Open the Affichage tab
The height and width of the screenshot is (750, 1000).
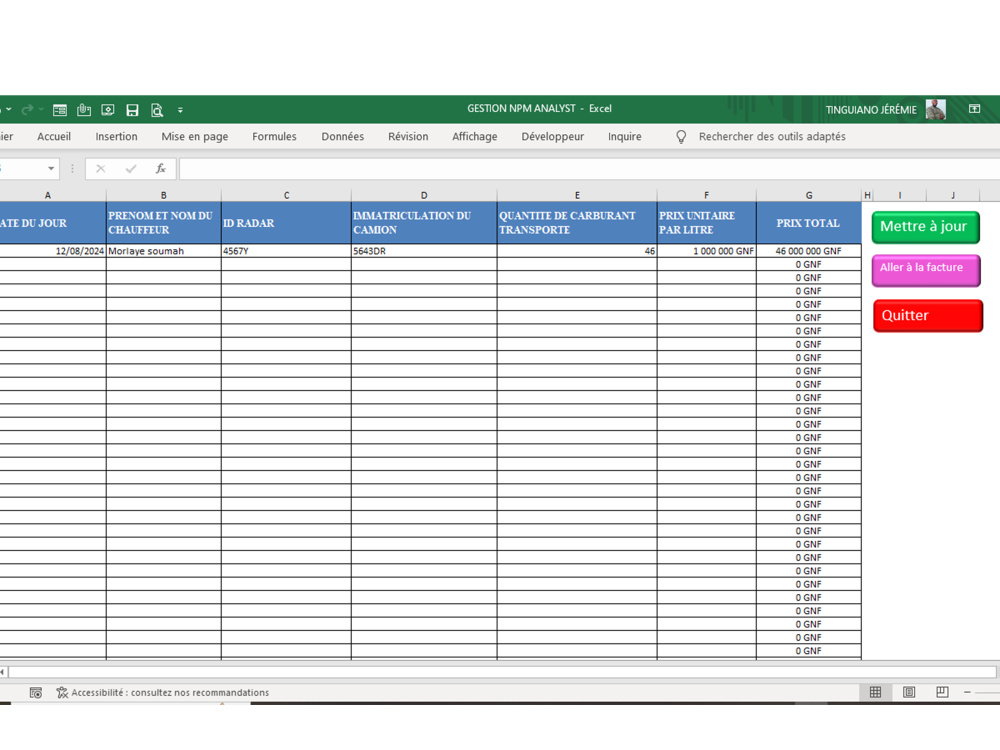[x=474, y=136]
